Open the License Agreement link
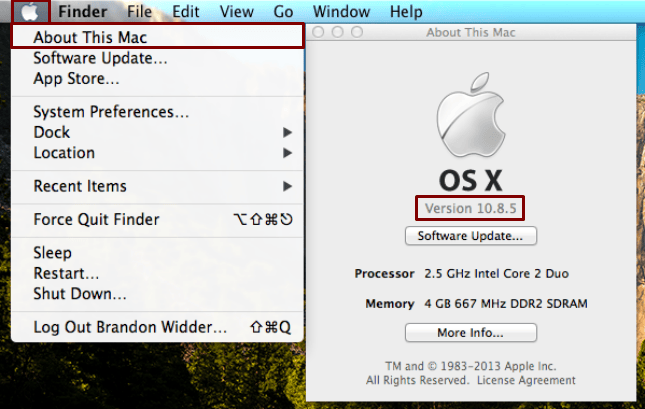 click(526, 380)
